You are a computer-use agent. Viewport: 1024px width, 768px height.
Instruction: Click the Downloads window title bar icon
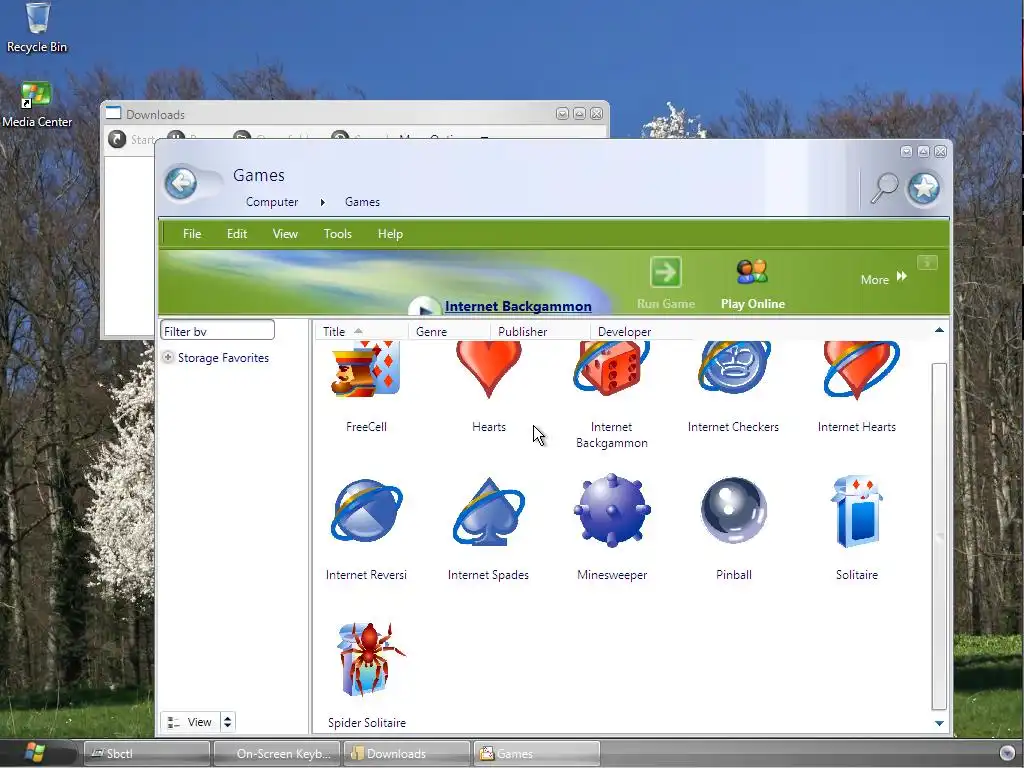point(114,113)
